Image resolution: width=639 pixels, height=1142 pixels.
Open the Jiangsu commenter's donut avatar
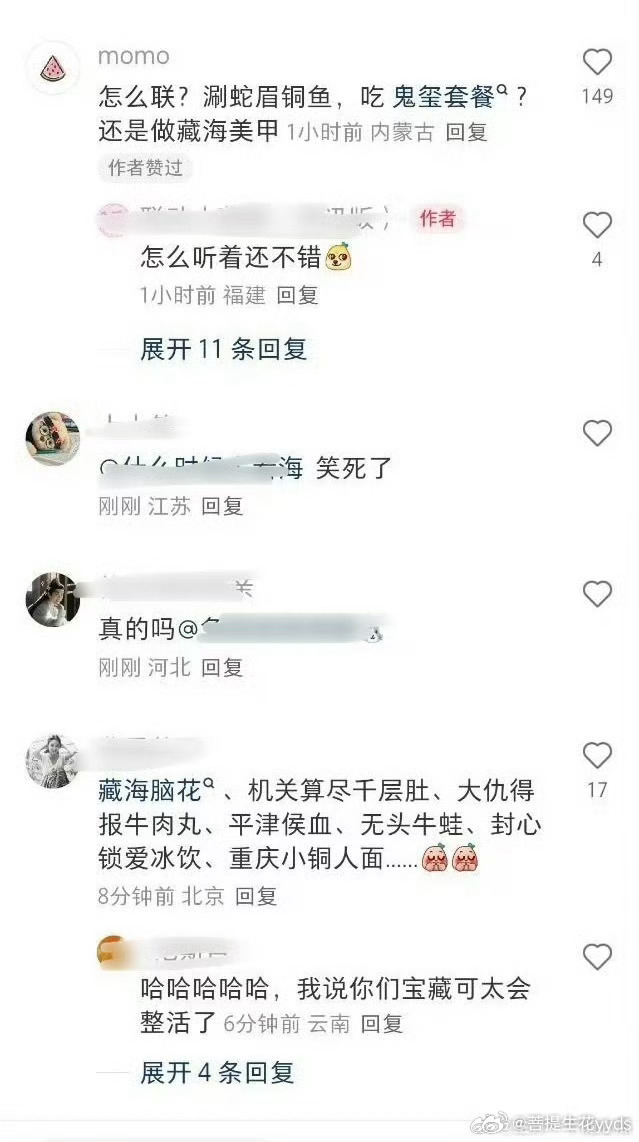(x=52, y=438)
